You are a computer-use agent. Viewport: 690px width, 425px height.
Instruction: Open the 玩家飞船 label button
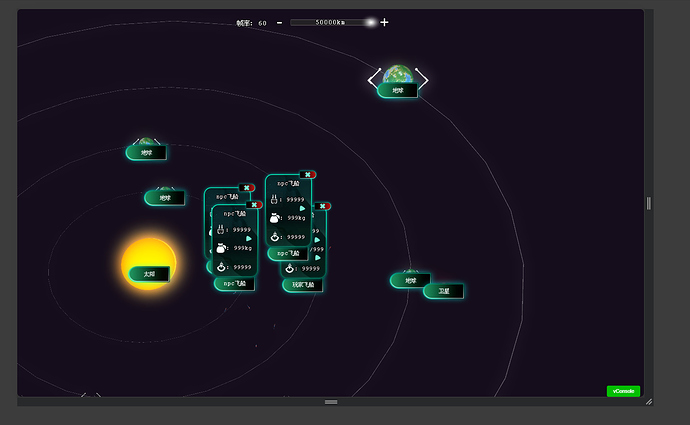click(303, 285)
